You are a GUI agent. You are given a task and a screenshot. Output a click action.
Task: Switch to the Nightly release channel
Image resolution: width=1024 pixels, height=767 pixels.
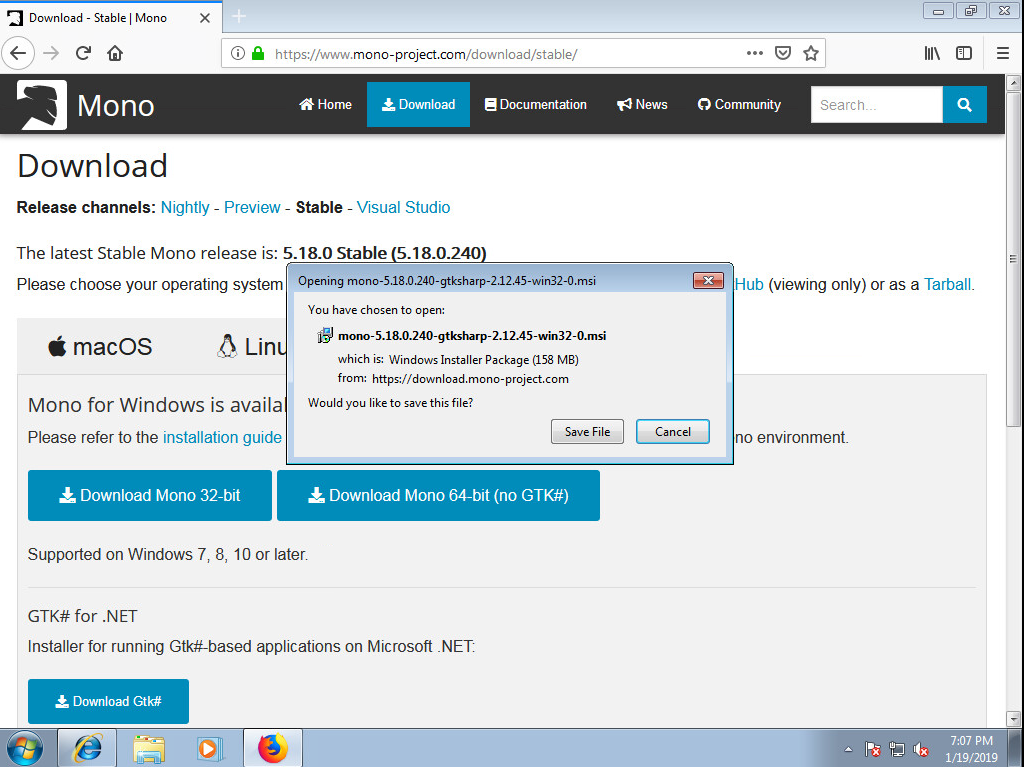[185, 207]
